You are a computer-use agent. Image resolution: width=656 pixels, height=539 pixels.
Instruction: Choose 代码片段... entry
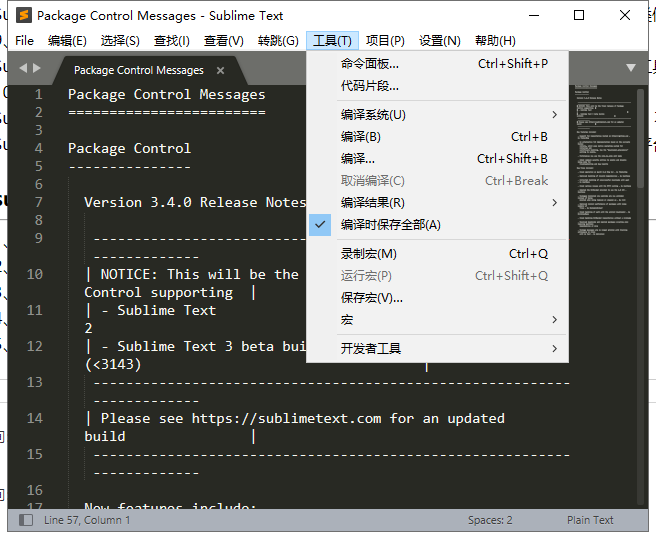coord(437,86)
